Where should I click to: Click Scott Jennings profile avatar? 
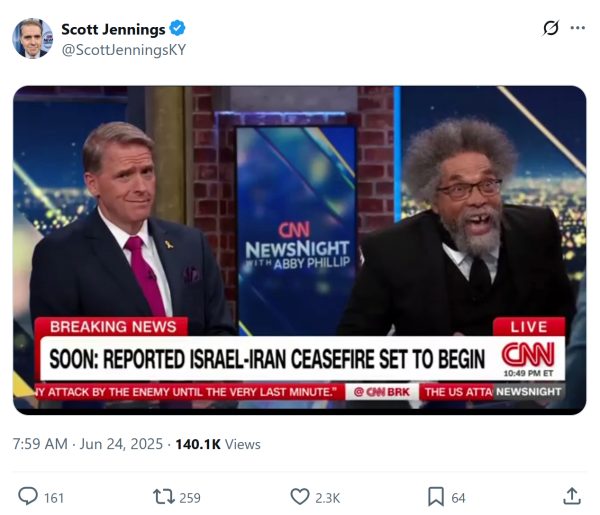(32, 38)
